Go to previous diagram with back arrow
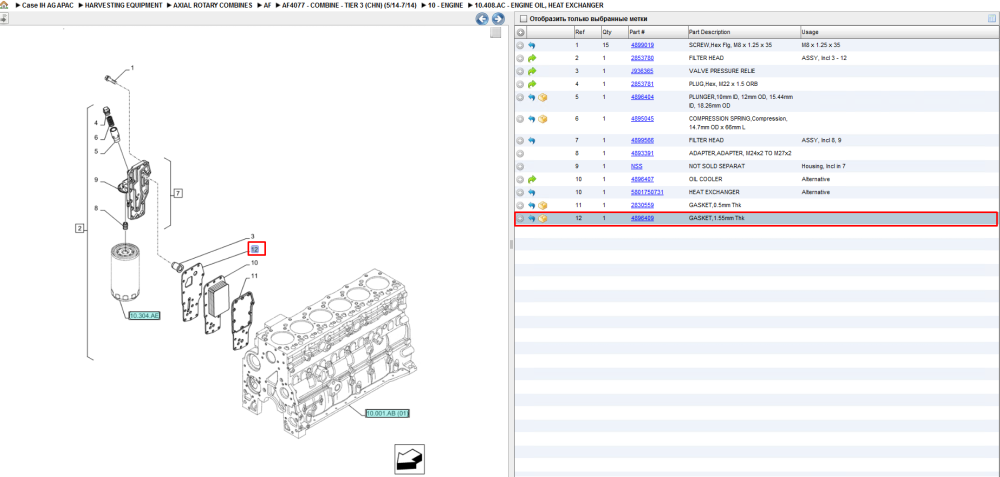 tap(483, 19)
